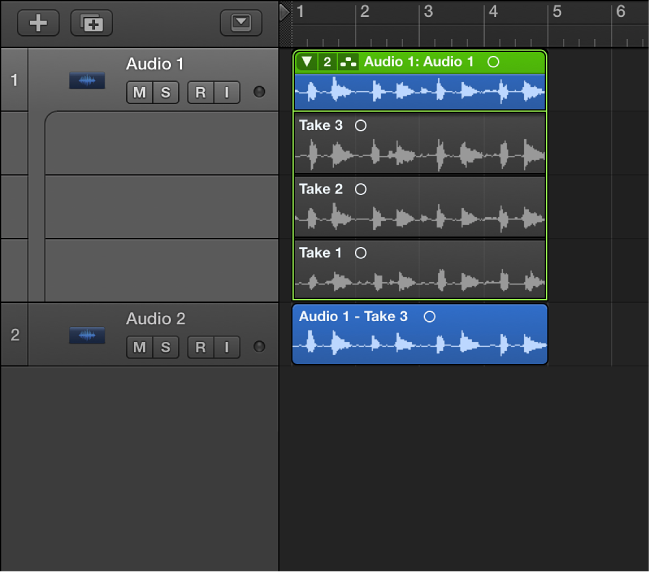Mute the Audio 2 track
650x572 pixels.
(x=139, y=347)
